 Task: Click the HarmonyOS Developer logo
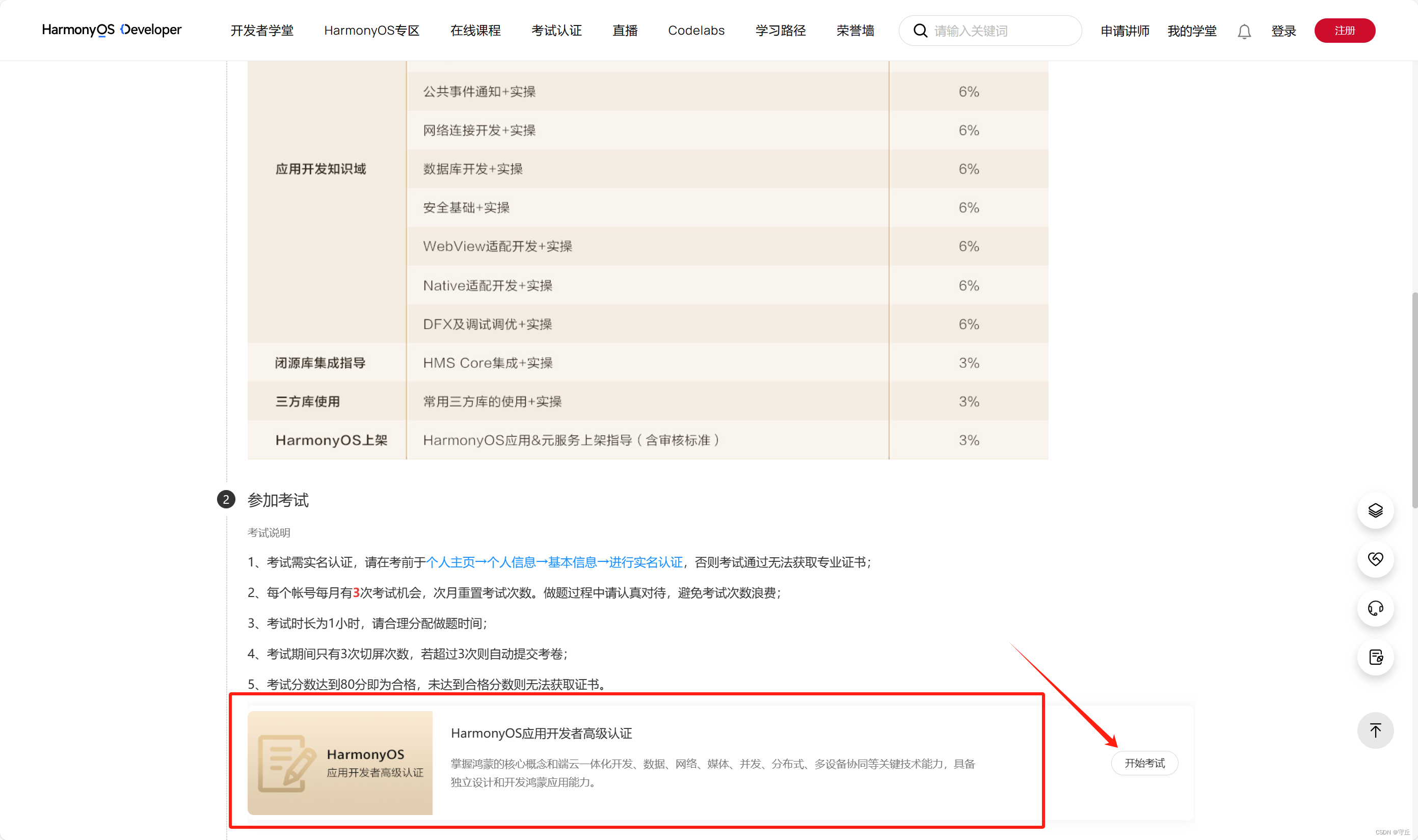click(x=112, y=30)
